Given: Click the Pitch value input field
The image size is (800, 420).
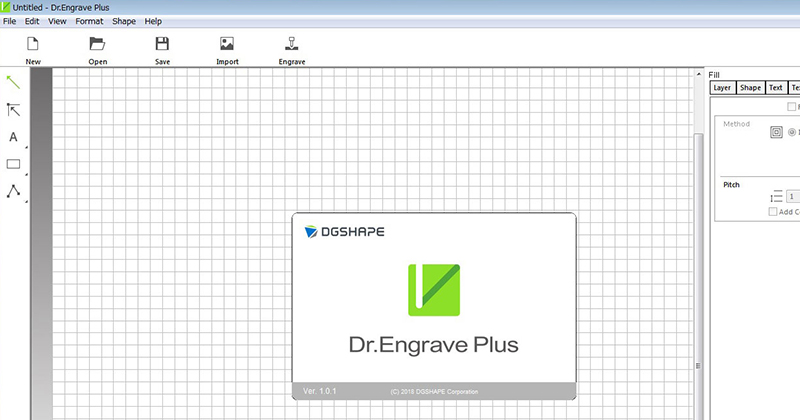Looking at the screenshot, I should click(792, 198).
